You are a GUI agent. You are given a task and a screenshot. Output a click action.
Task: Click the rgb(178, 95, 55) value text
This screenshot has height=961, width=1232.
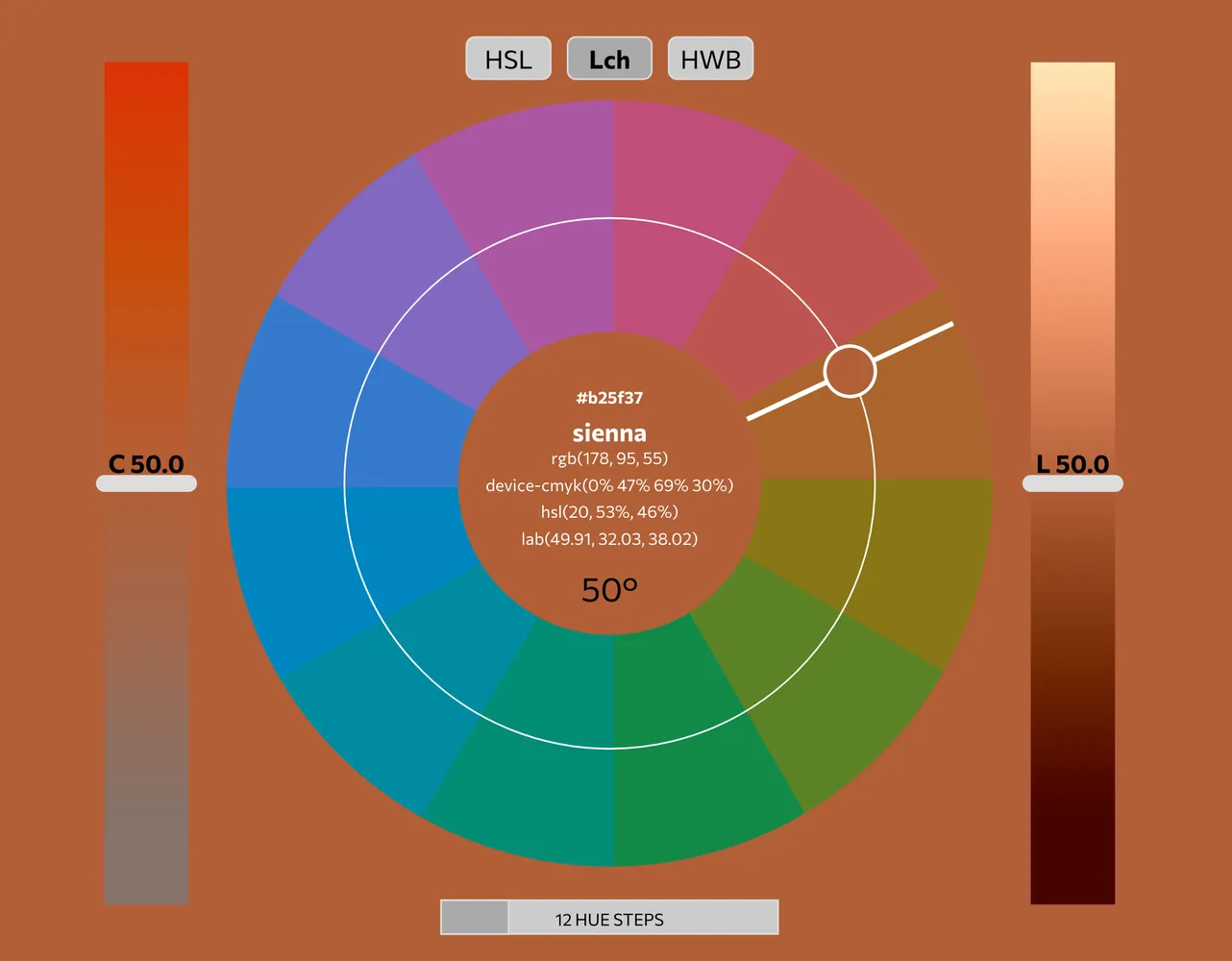pos(609,458)
